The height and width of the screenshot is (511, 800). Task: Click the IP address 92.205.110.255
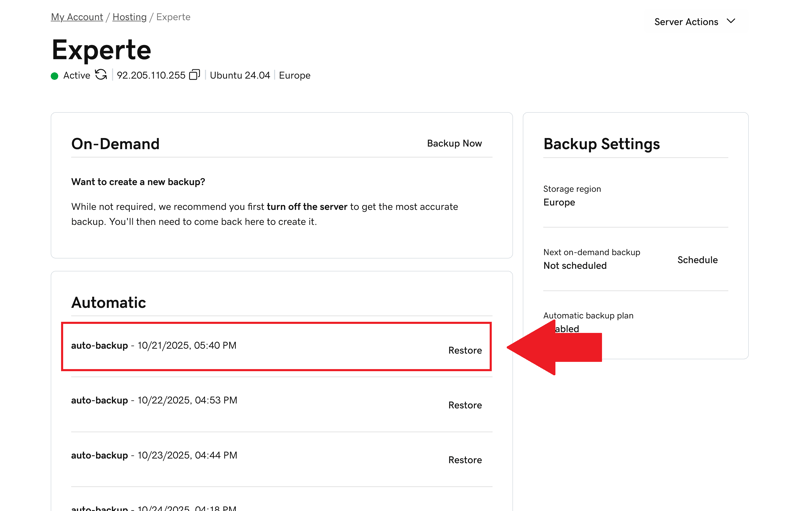pos(151,76)
